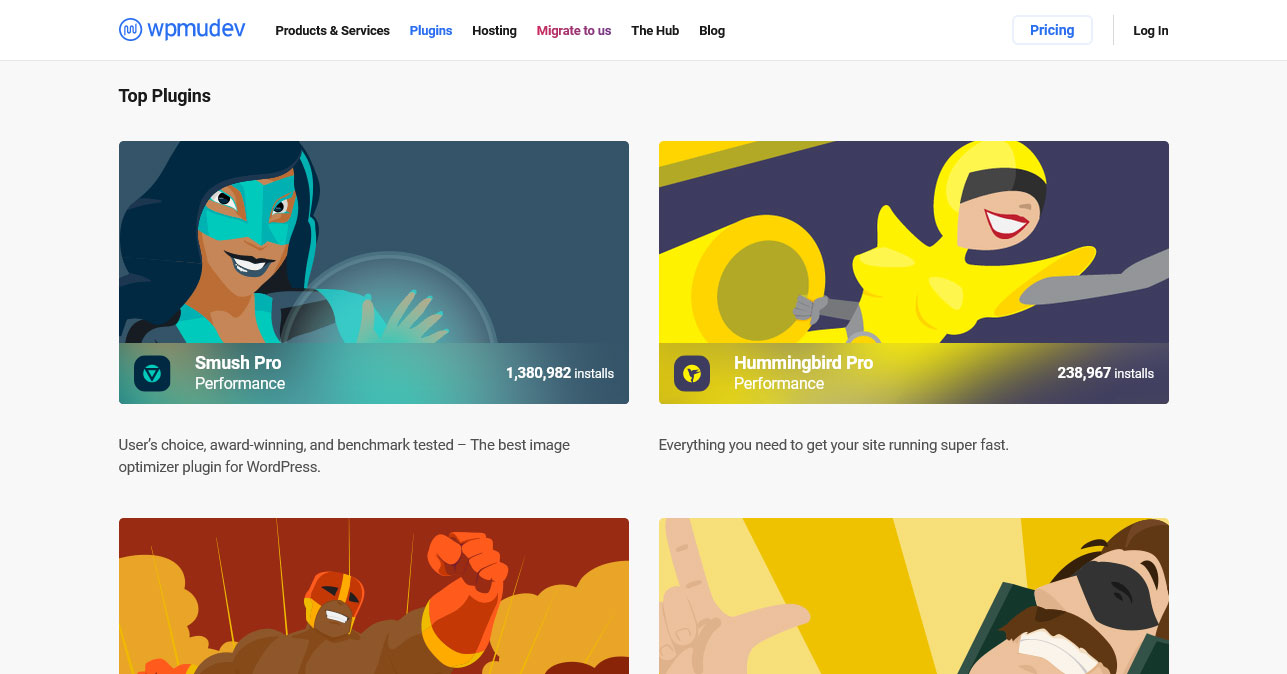The height and width of the screenshot is (674, 1287).
Task: Click the WPMU DEV logo icon
Action: 130,30
